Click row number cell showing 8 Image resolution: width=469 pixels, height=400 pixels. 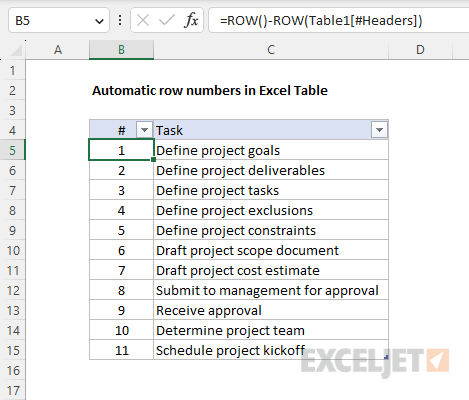pos(121,290)
